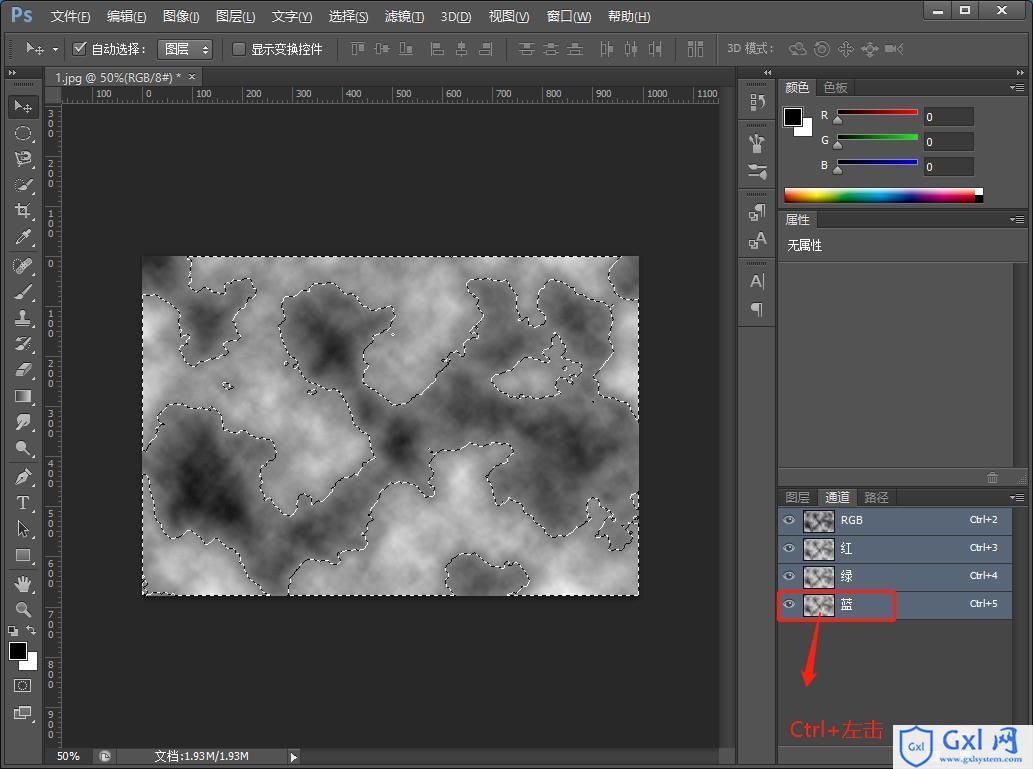Select the Quick Selection tool
Screen dimensions: 1033x769
point(23,185)
